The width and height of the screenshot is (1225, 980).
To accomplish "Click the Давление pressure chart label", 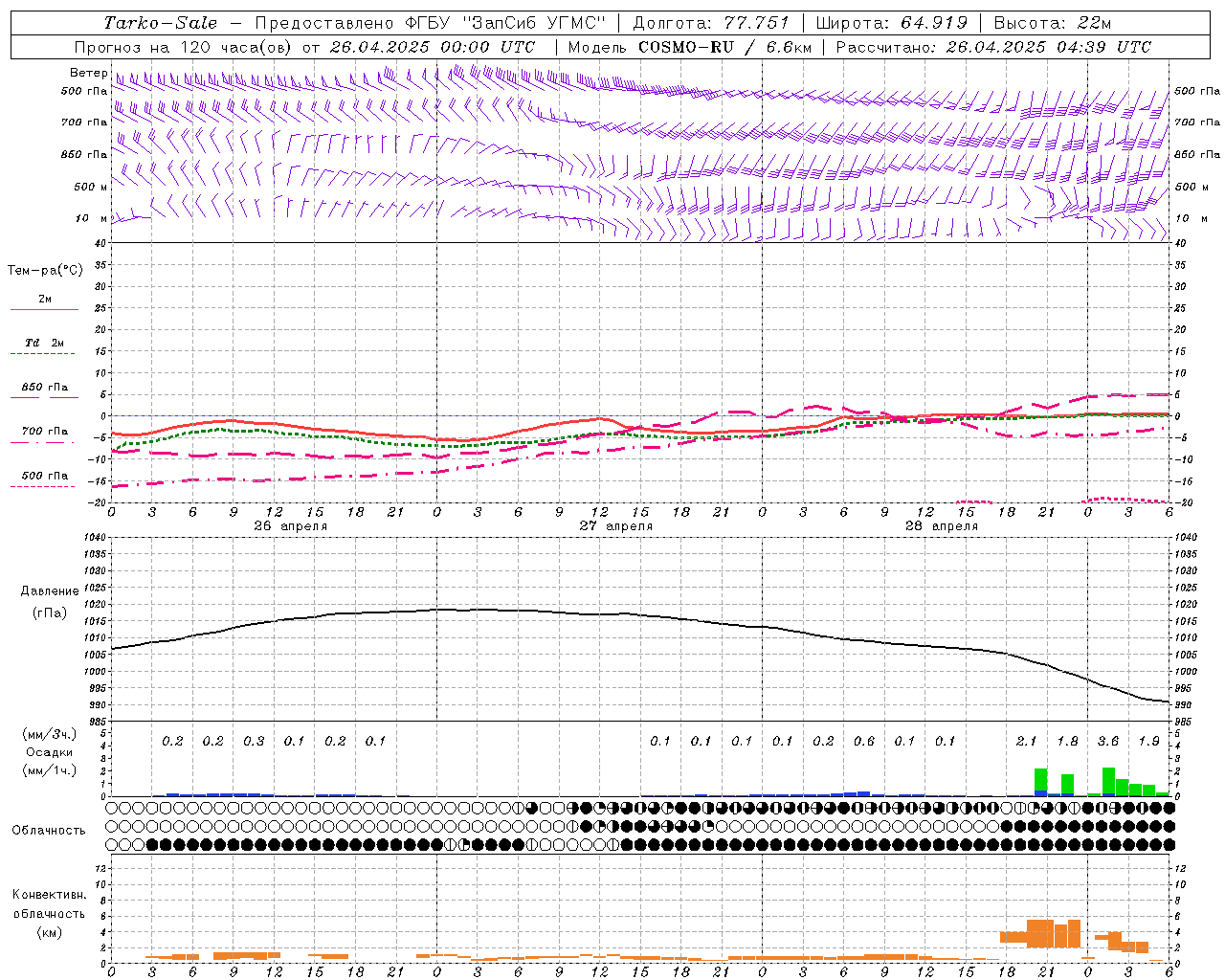I will pyautogui.click(x=50, y=591).
